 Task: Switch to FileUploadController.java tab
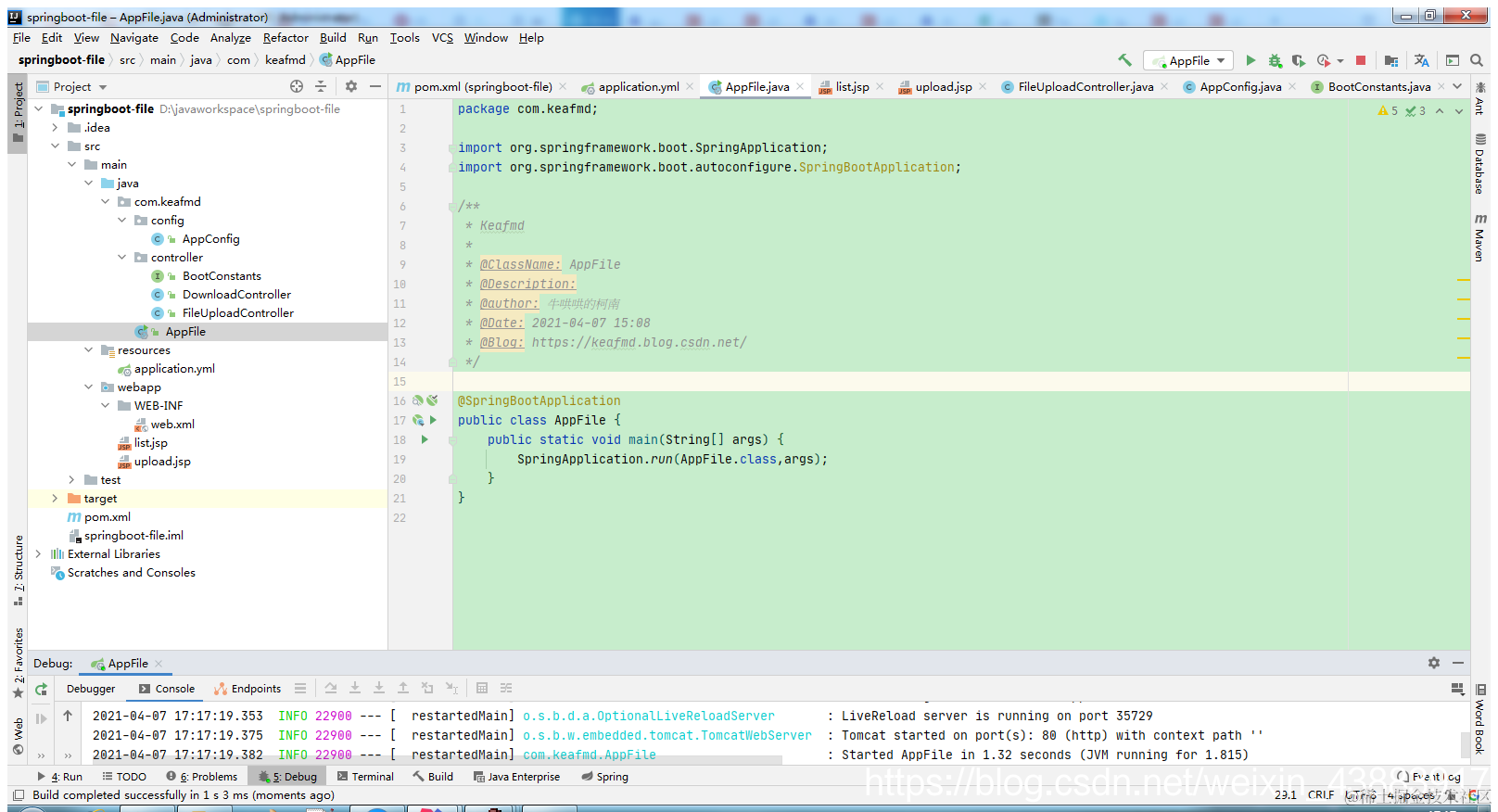[1085, 86]
